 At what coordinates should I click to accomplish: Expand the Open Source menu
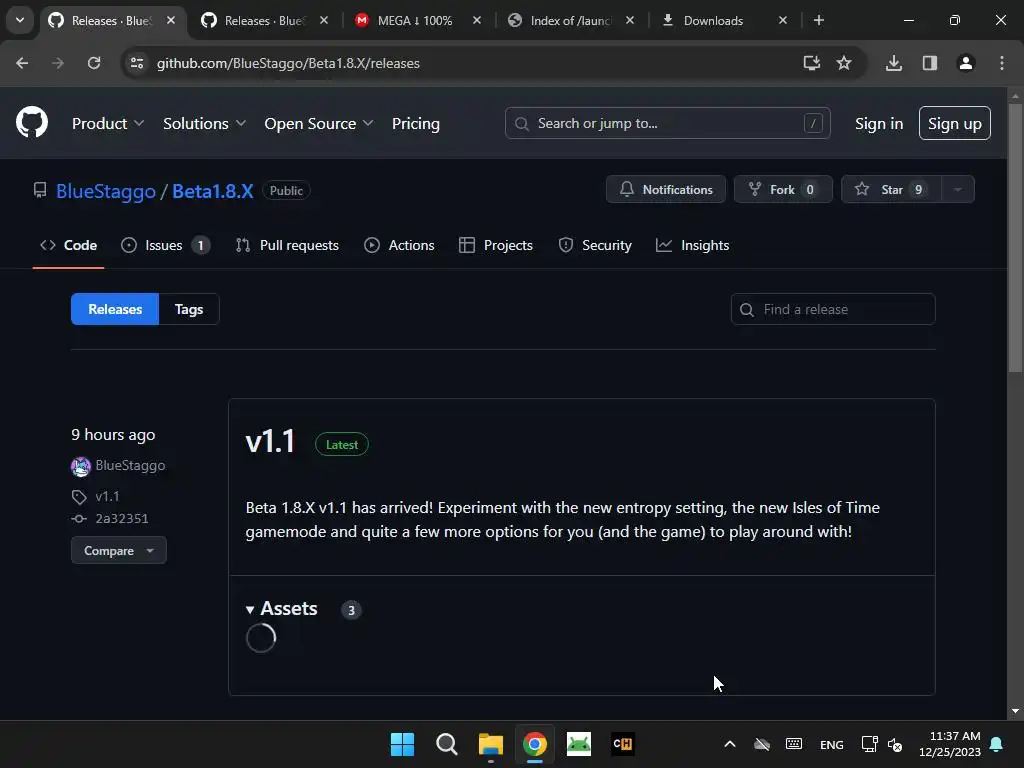pos(319,123)
